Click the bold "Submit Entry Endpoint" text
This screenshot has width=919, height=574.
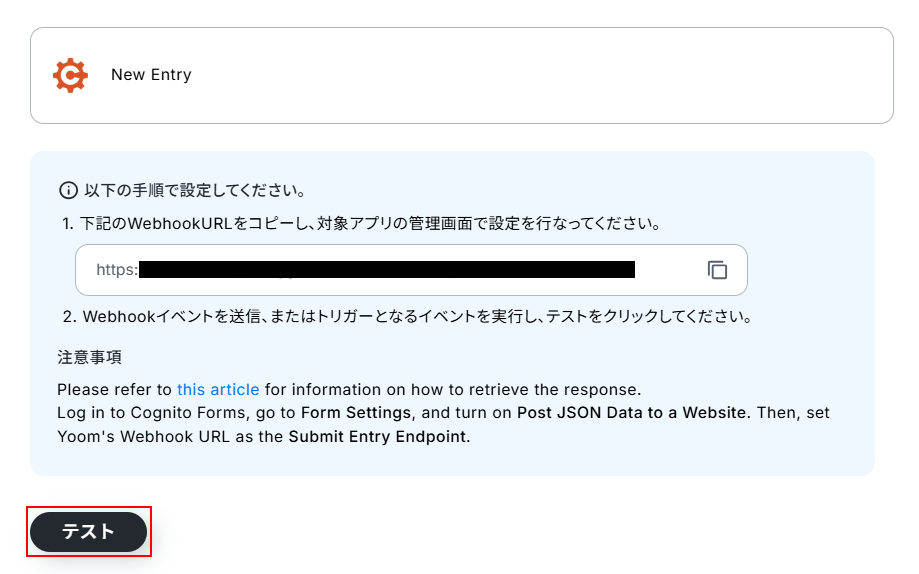coord(377,436)
